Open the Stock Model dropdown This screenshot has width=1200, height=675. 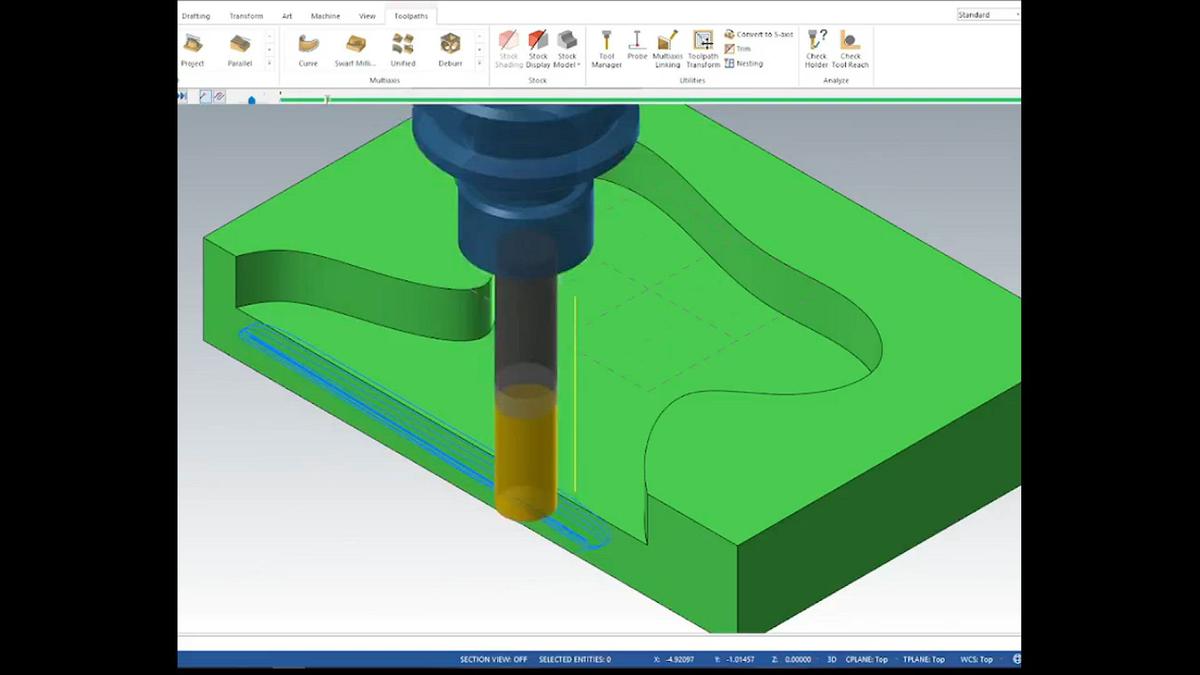coord(567,52)
